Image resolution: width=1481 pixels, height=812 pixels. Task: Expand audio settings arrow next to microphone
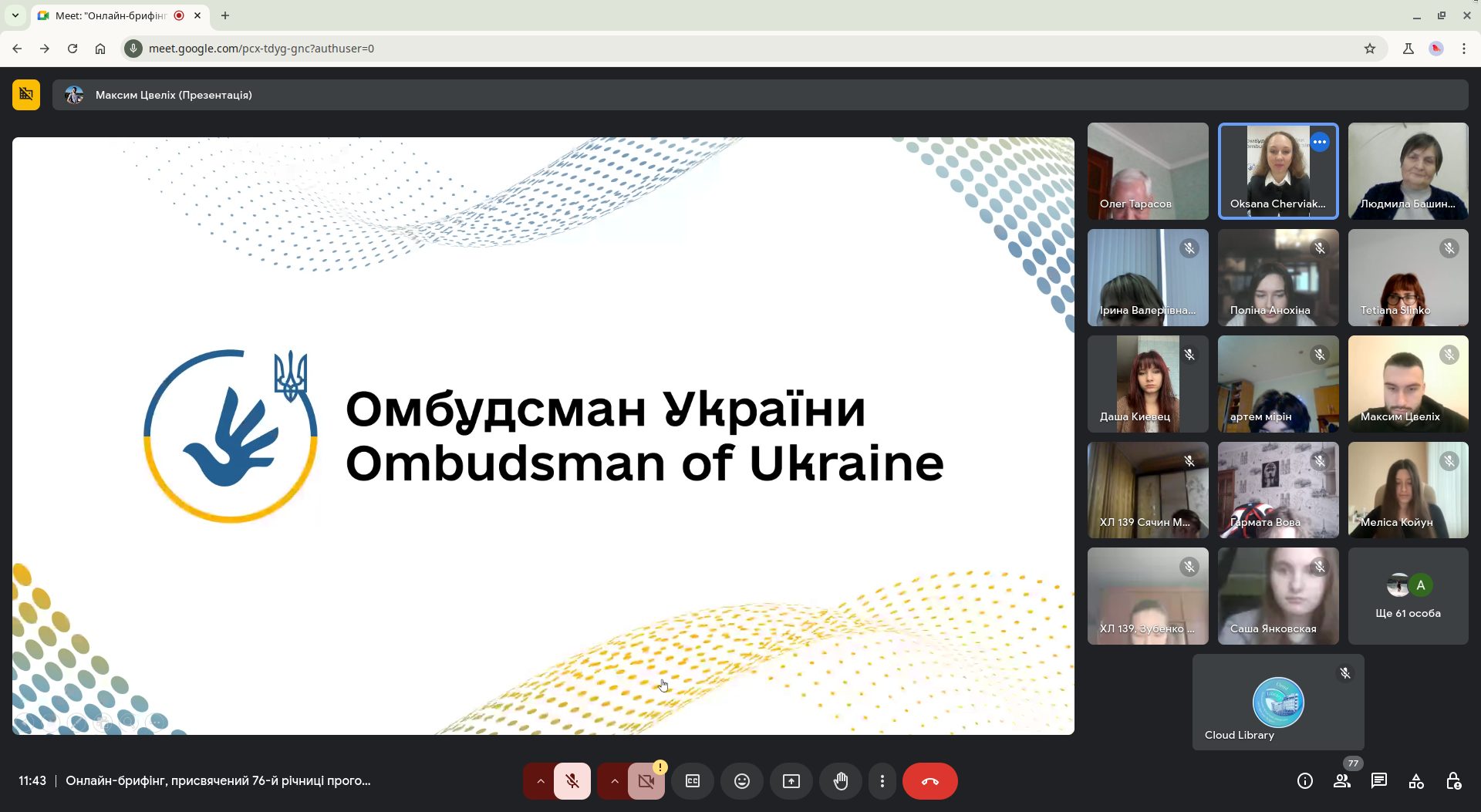tap(540, 781)
